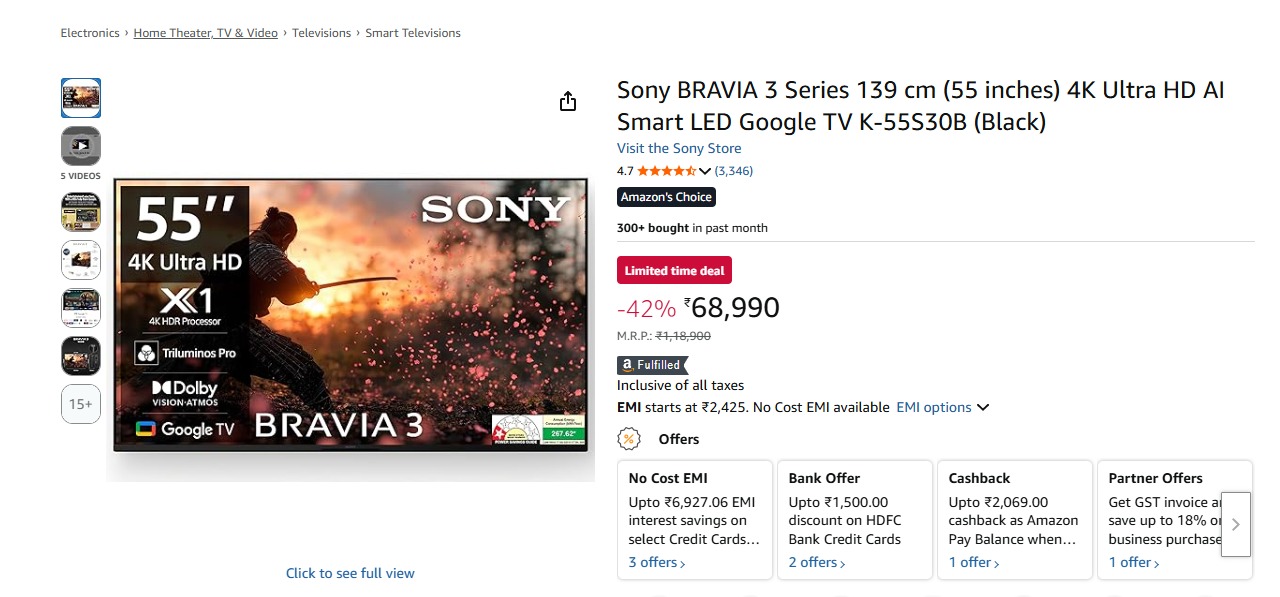Image resolution: width=1280 pixels, height=597 pixels.
Task: Click to see full view link
Action: (x=350, y=573)
